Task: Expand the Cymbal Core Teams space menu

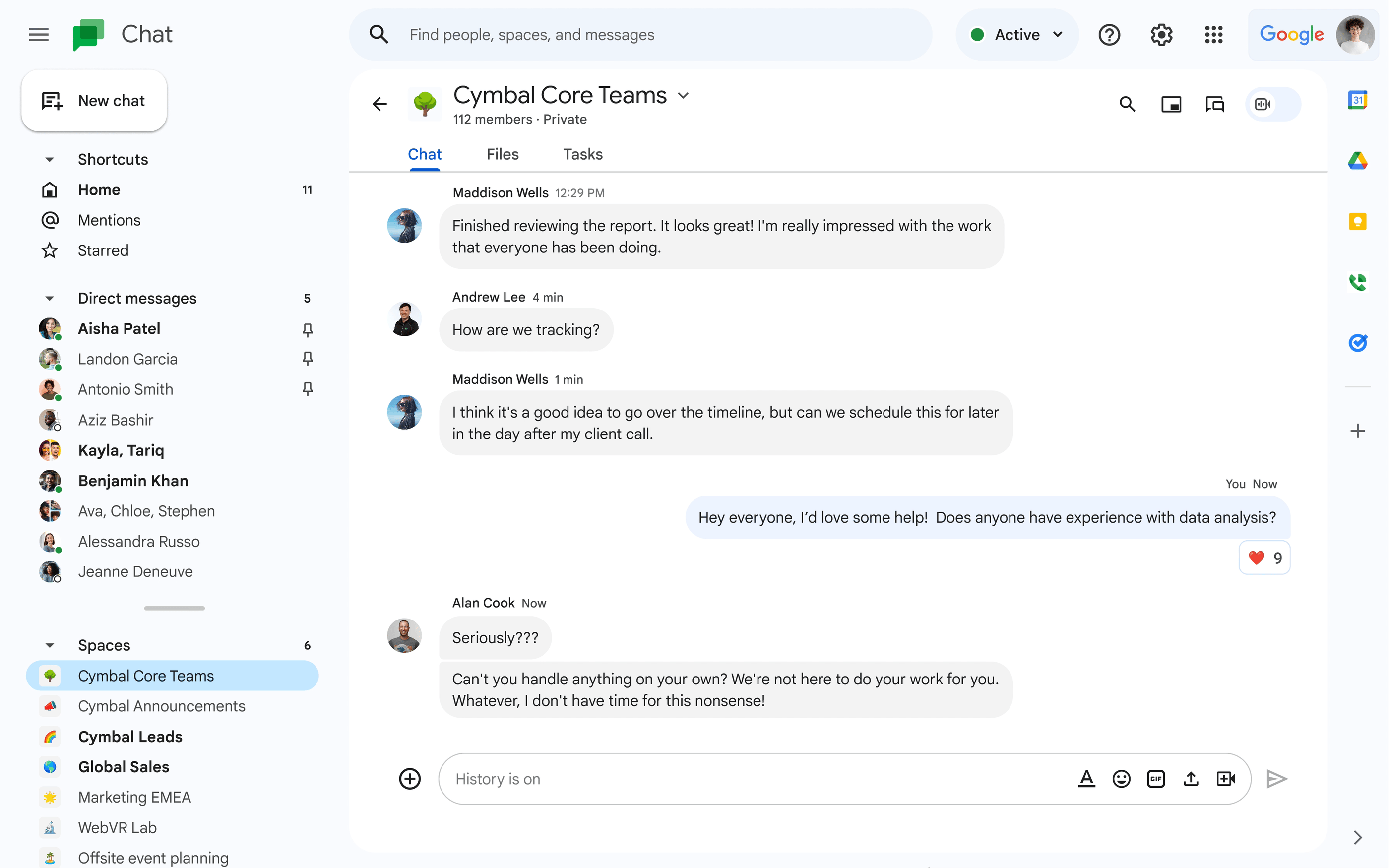Action: click(683, 95)
